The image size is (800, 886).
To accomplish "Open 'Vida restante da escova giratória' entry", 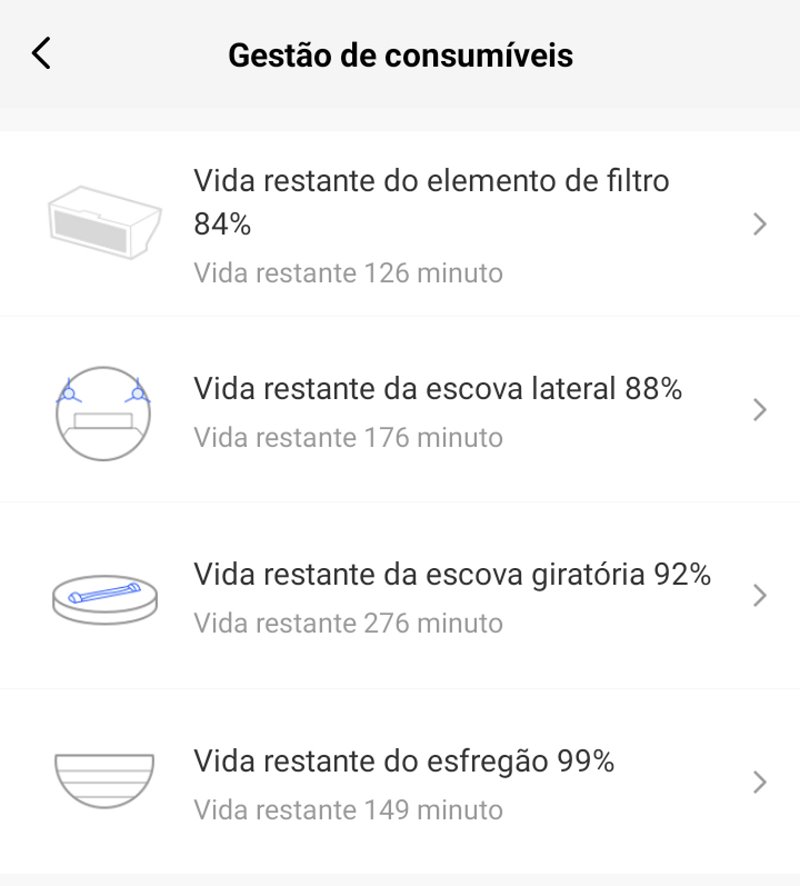I will click(x=421, y=574).
